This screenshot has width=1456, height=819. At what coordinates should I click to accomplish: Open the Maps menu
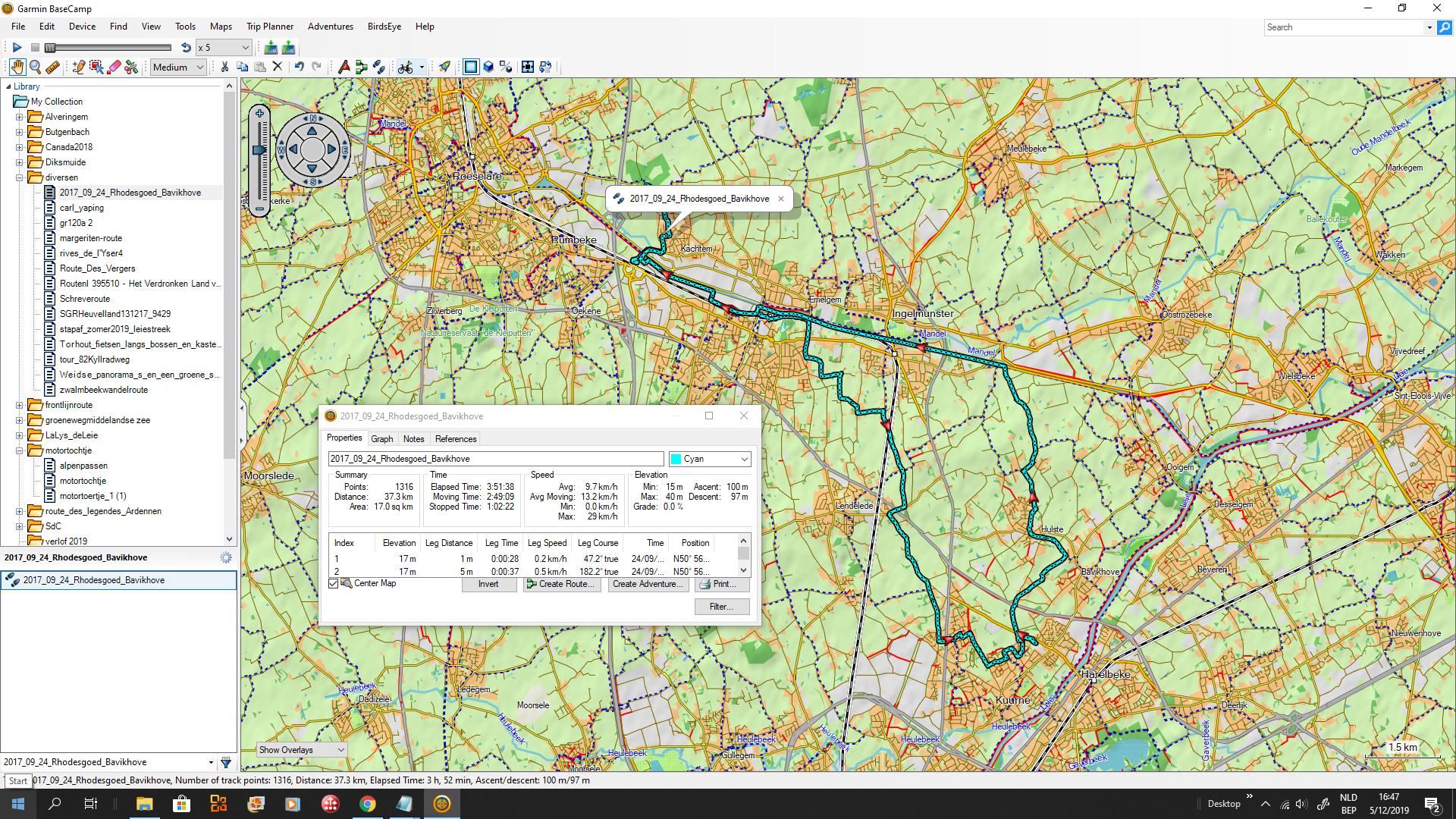(221, 27)
